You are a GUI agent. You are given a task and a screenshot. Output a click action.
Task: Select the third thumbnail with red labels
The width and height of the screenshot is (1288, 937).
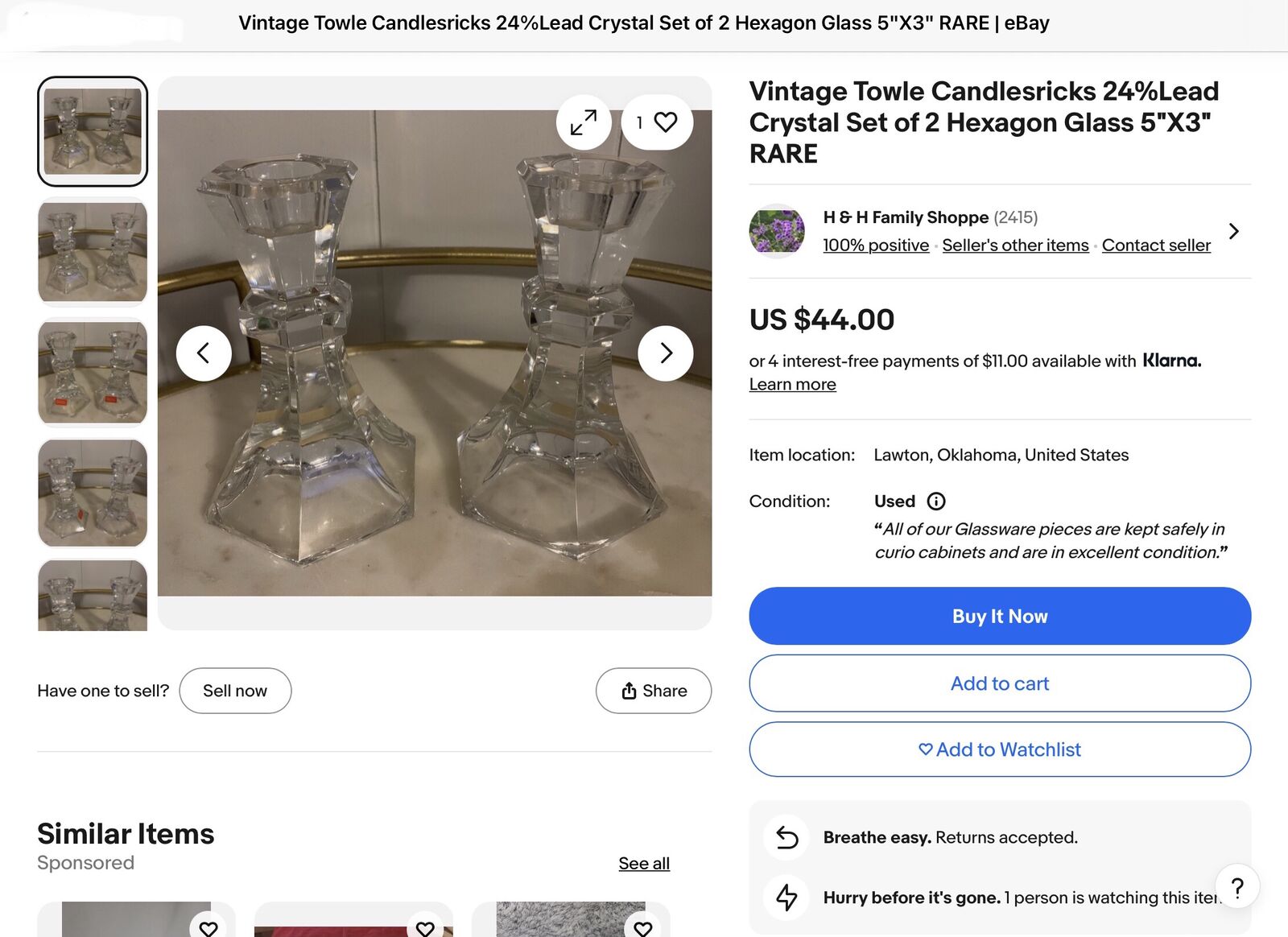pos(93,372)
